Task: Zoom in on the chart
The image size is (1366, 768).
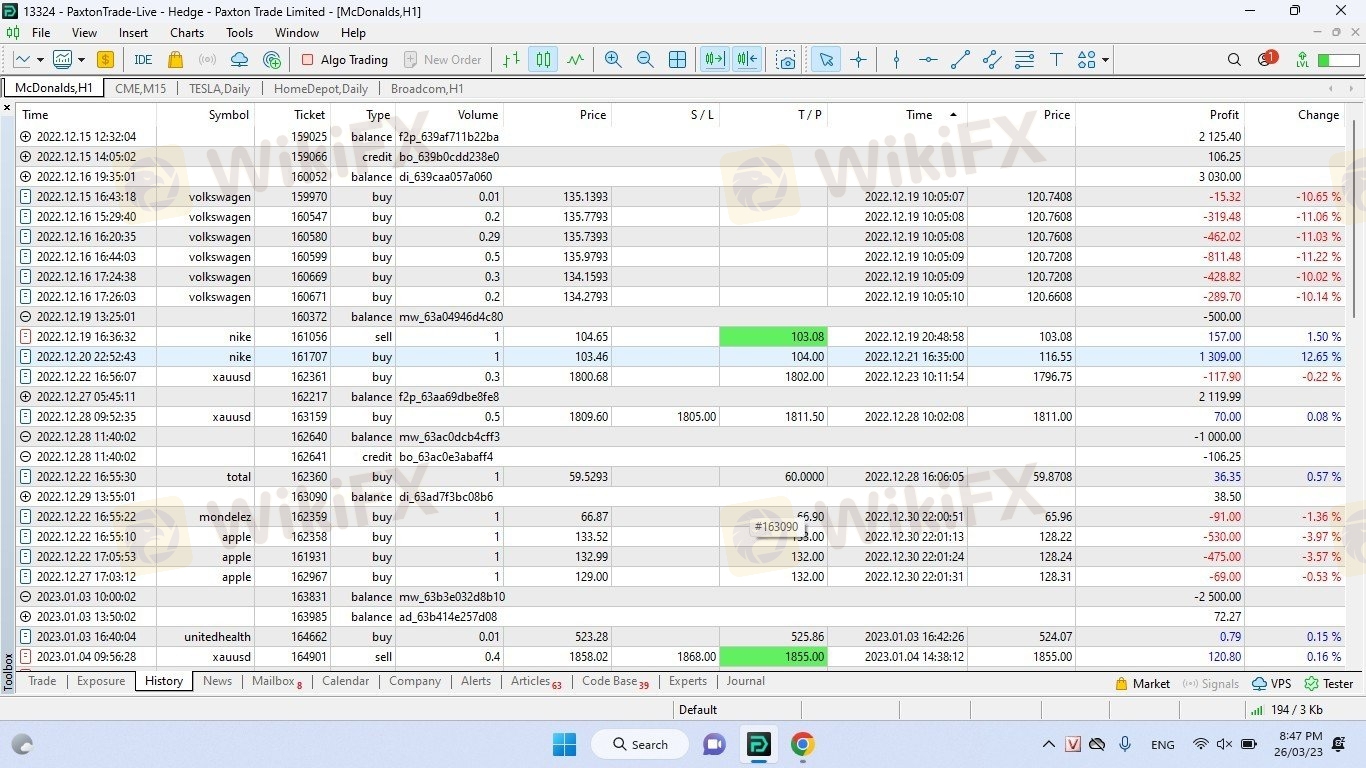Action: [613, 60]
